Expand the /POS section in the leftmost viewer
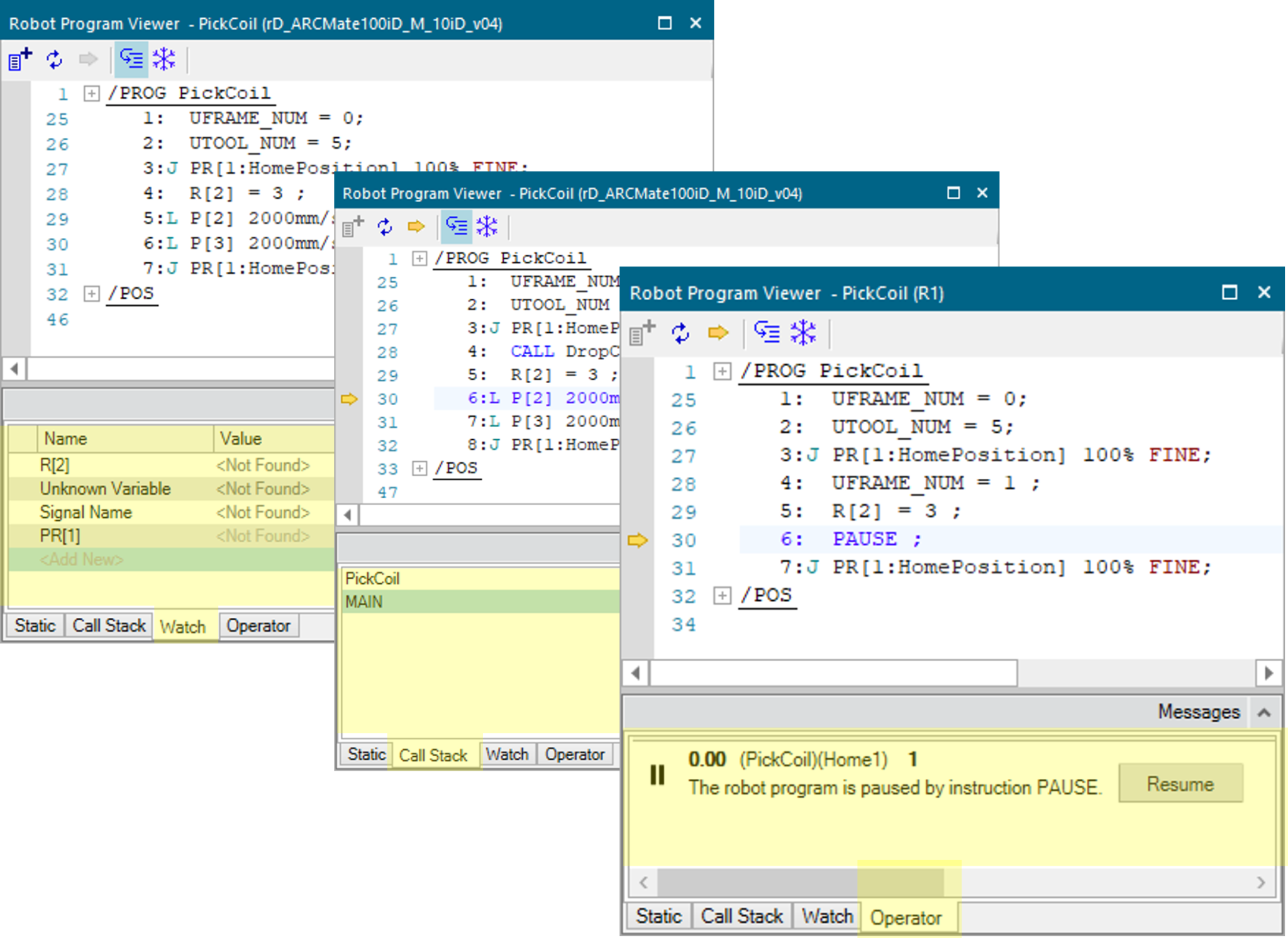Image resolution: width=1288 pixels, height=938 pixels. point(92,294)
